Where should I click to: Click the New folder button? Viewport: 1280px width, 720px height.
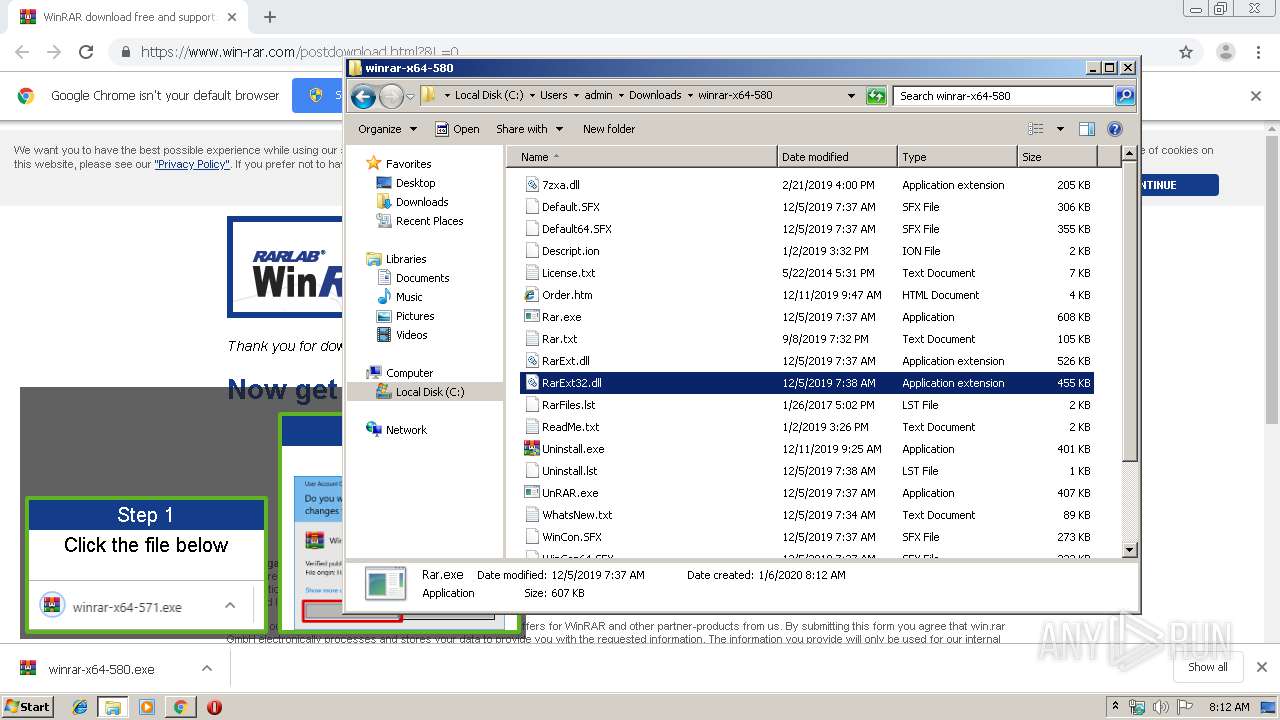pos(609,129)
